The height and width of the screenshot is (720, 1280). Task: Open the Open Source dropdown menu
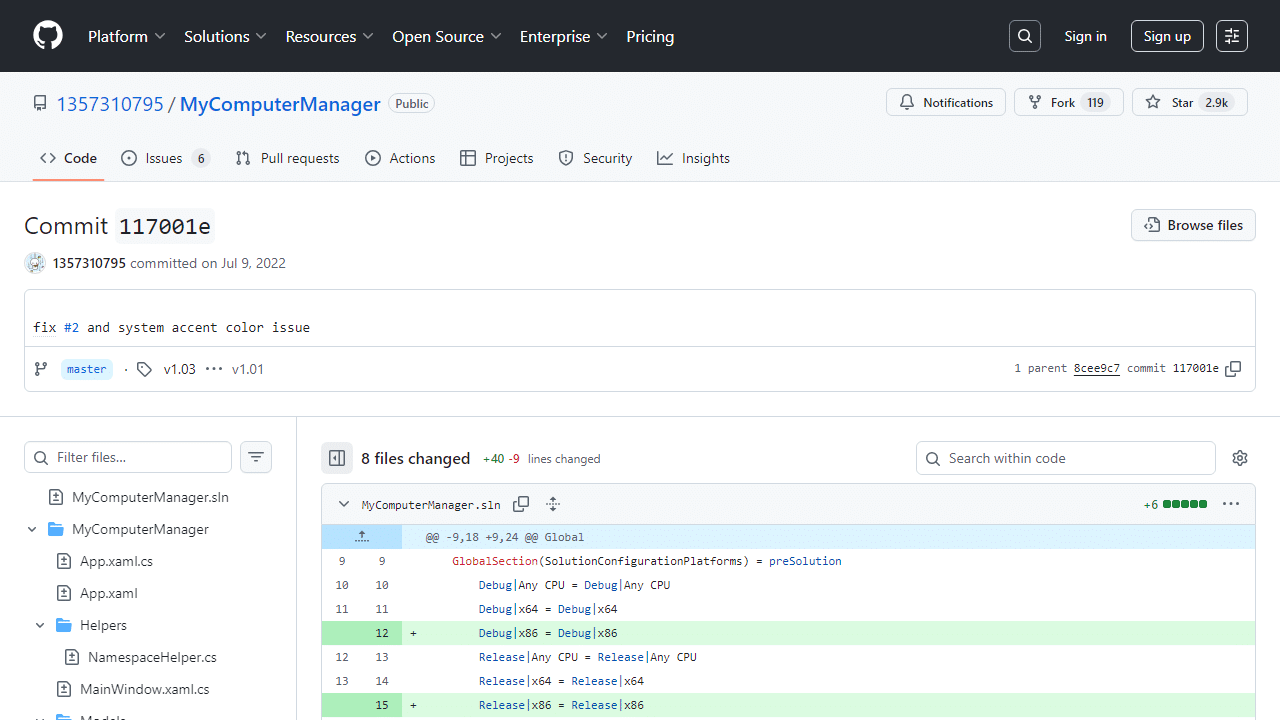coord(447,36)
